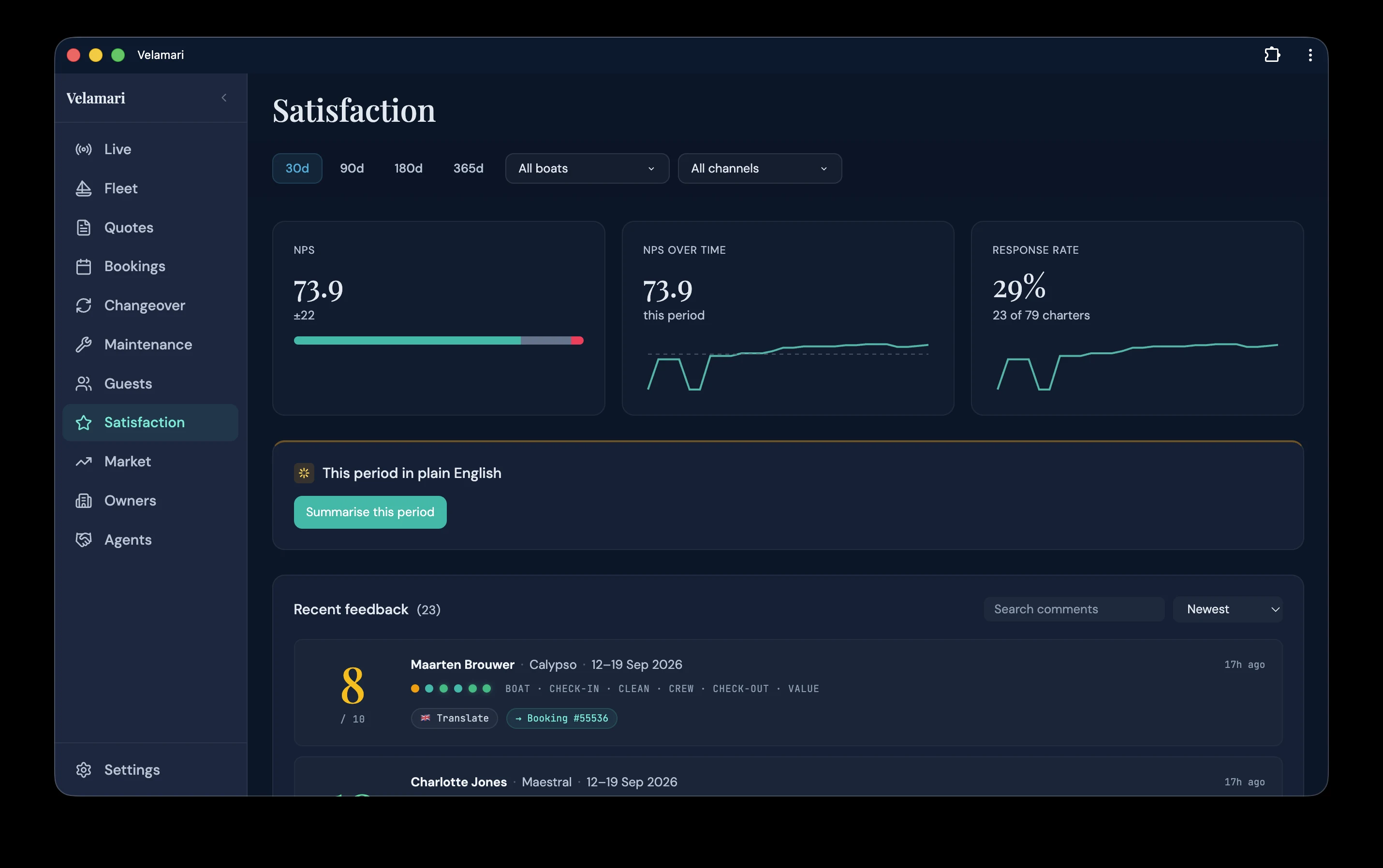This screenshot has width=1383, height=868.
Task: Open Booking #55536 link
Action: click(x=561, y=718)
